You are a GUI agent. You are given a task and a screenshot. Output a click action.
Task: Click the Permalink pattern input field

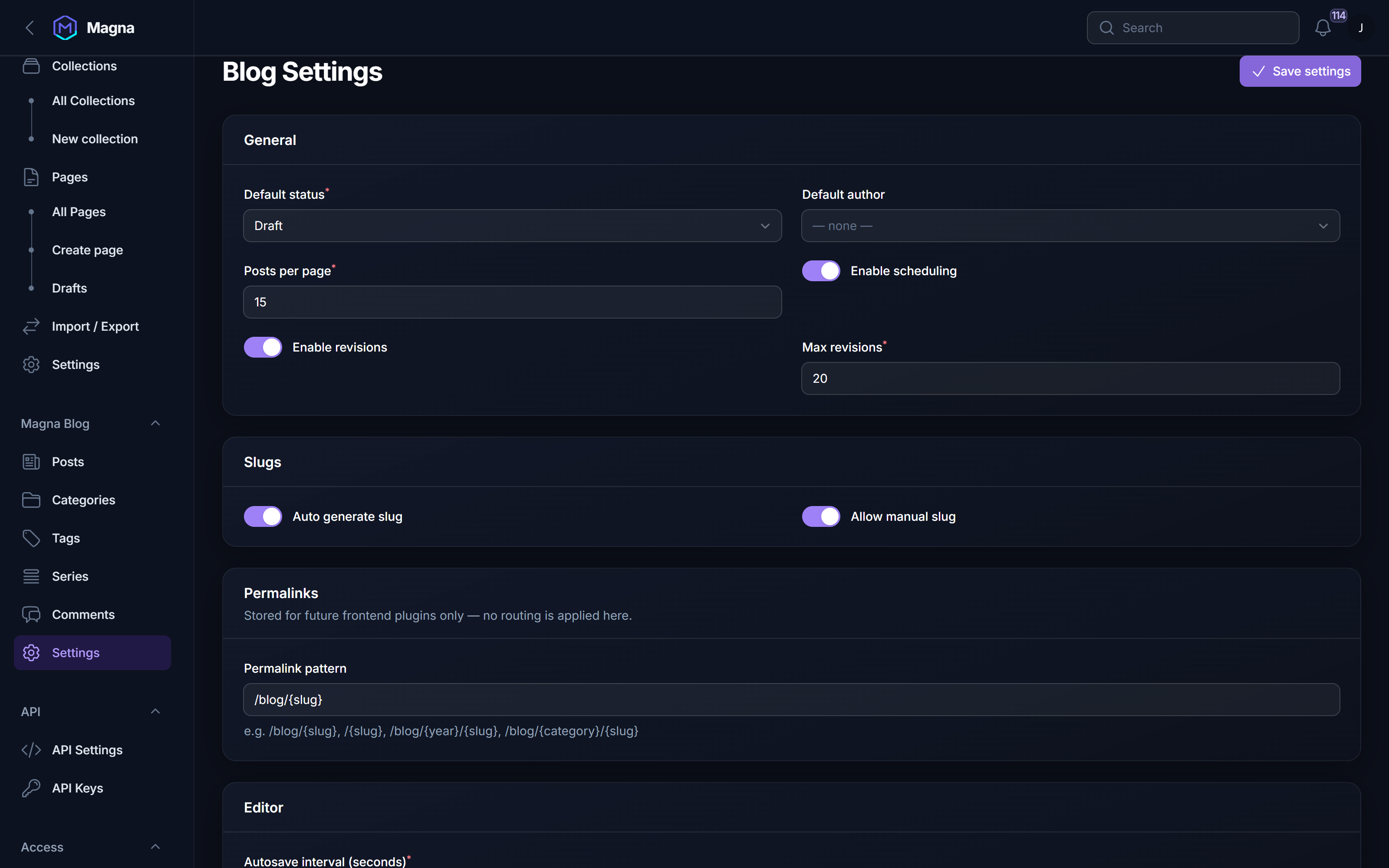tap(791, 699)
